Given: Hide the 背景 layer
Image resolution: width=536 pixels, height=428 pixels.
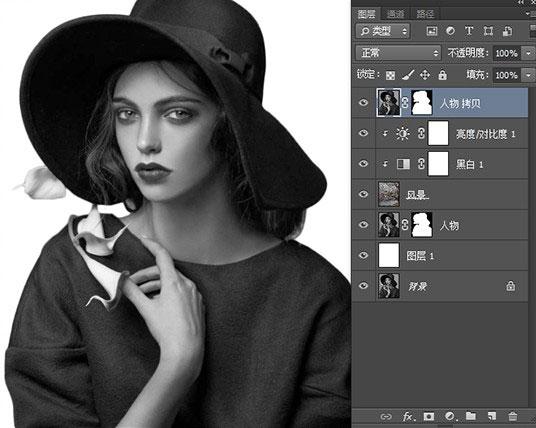Looking at the screenshot, I should pyautogui.click(x=363, y=285).
